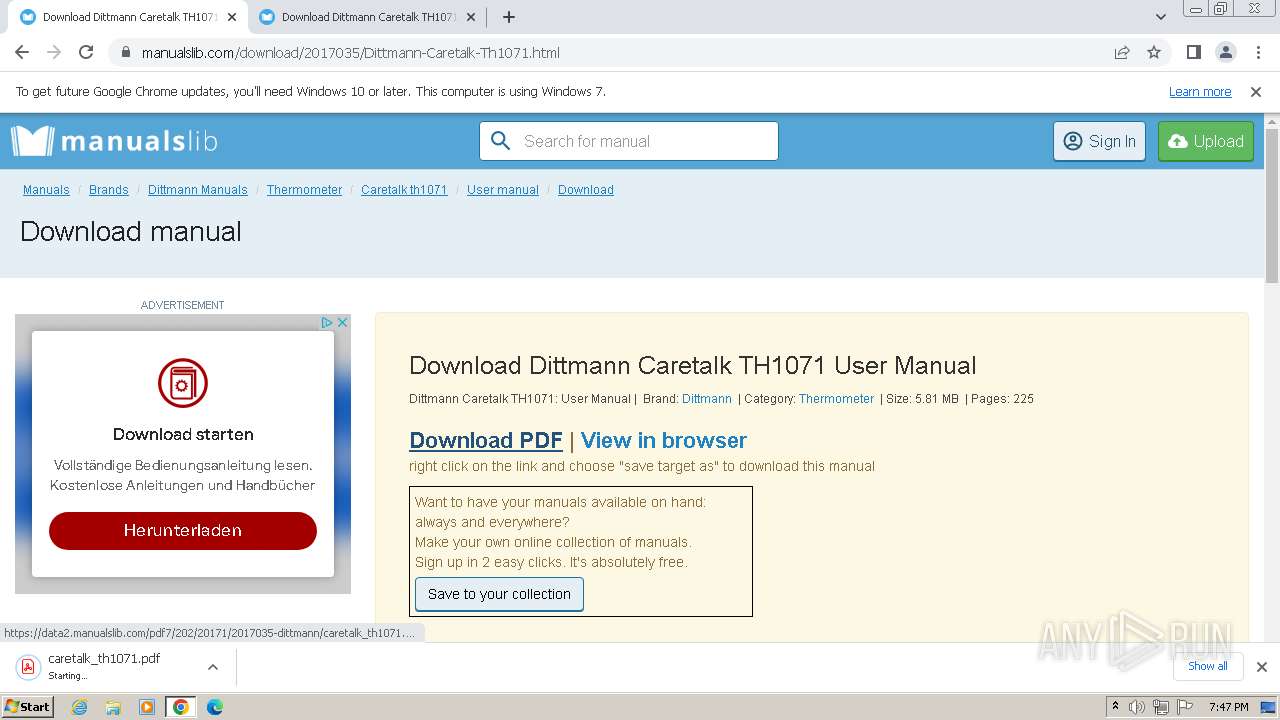1280x720 pixels.
Task: Open the Thermometer category link
Action: [836, 398]
